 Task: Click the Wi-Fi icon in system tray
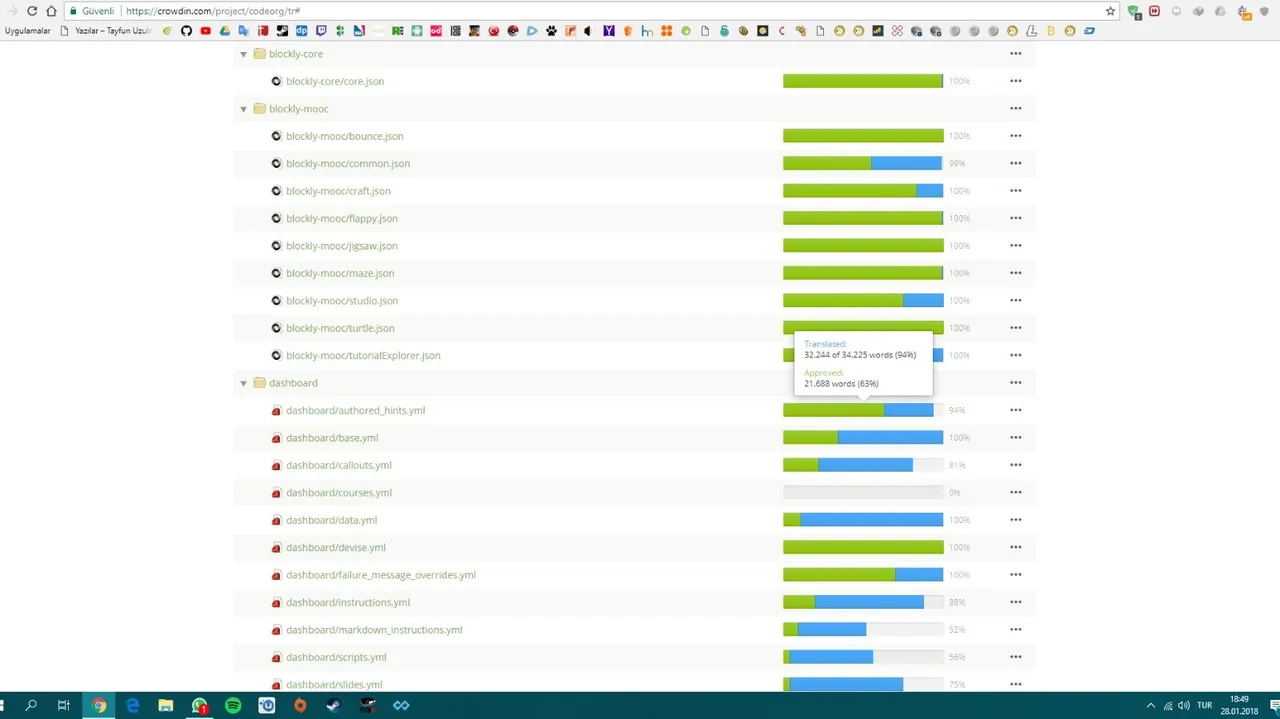pos(1168,705)
